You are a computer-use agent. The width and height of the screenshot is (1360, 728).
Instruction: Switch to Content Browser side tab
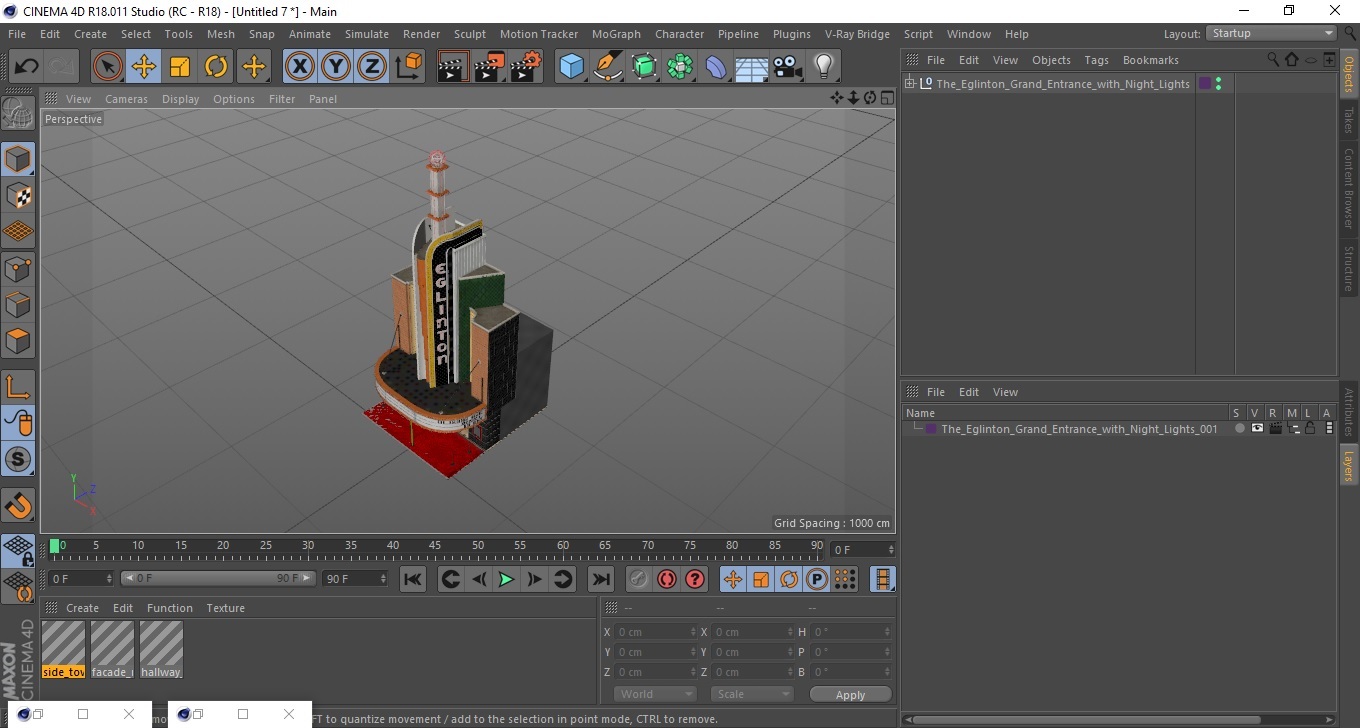click(1349, 188)
